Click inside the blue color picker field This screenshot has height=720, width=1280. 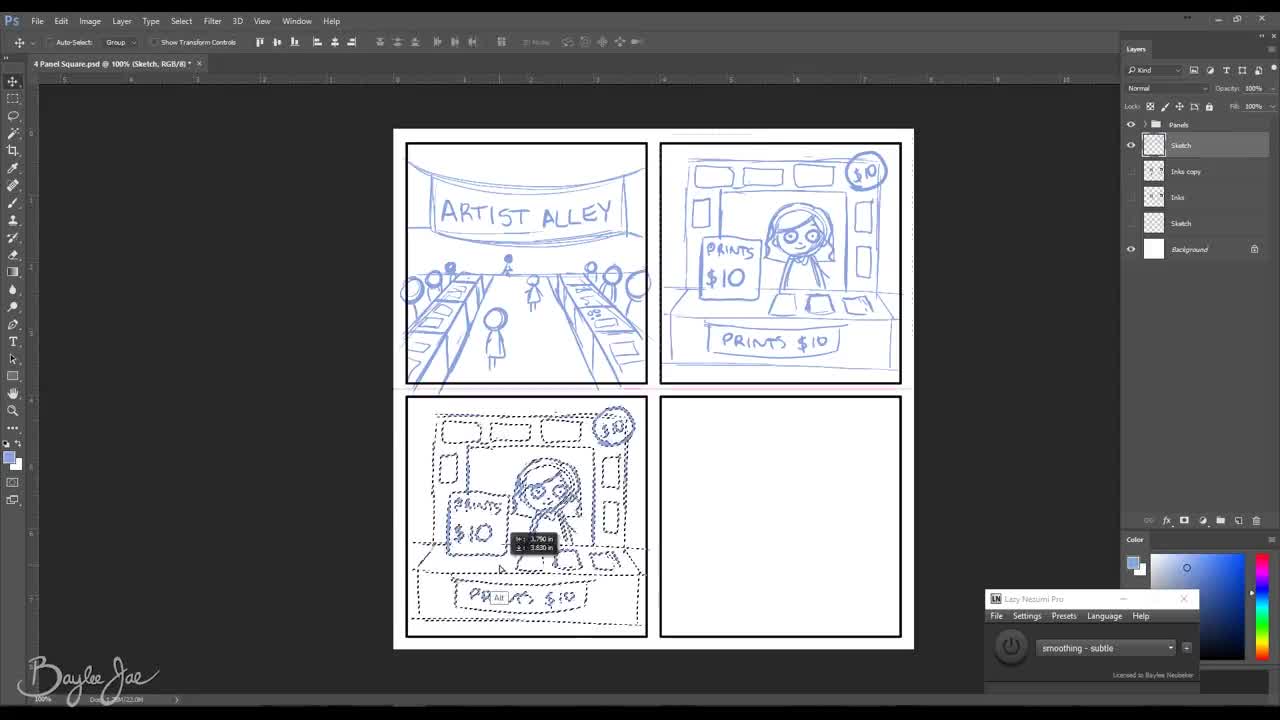pyautogui.click(x=1197, y=606)
